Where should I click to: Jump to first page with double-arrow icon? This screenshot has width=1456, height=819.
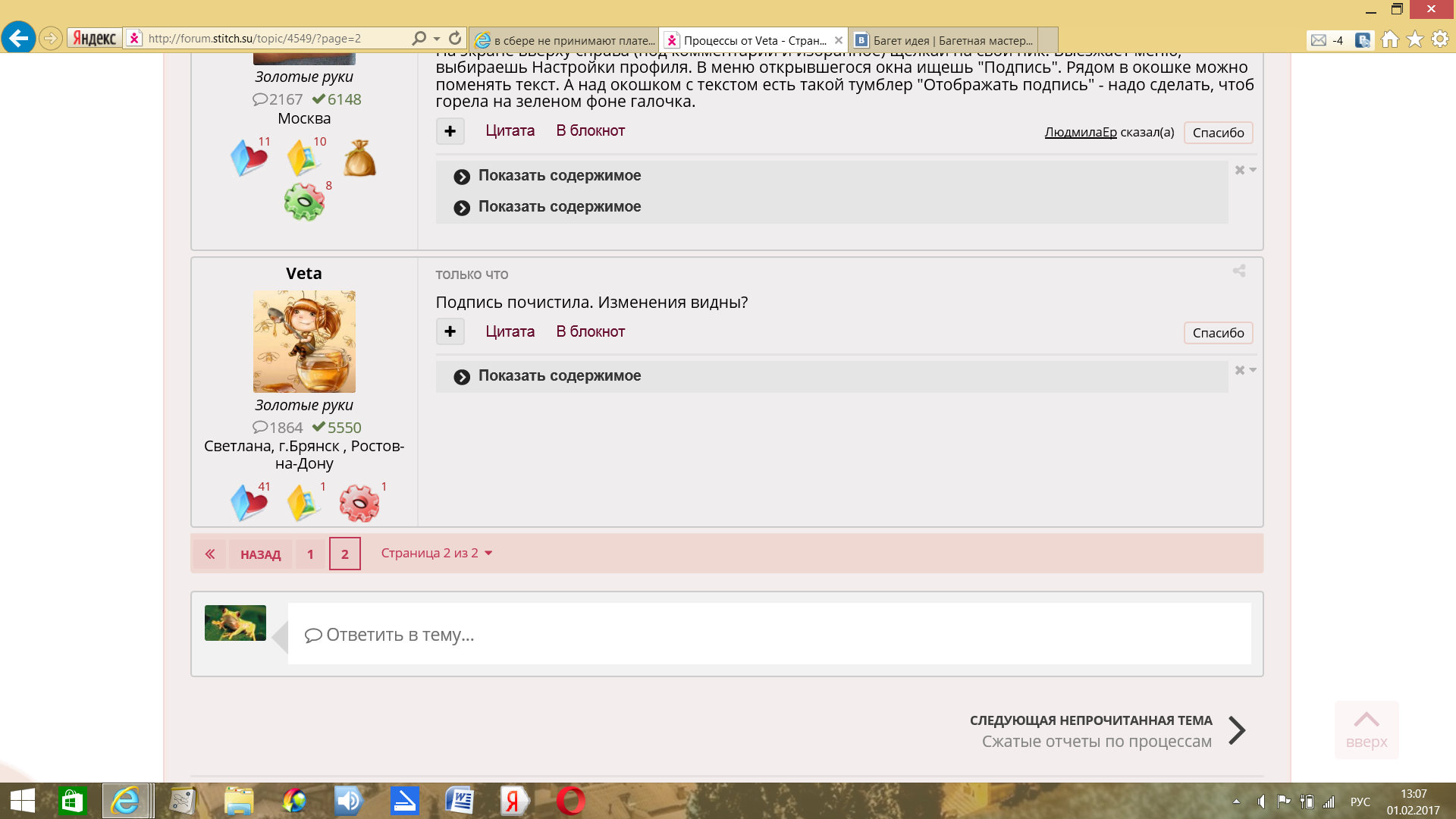coord(210,554)
